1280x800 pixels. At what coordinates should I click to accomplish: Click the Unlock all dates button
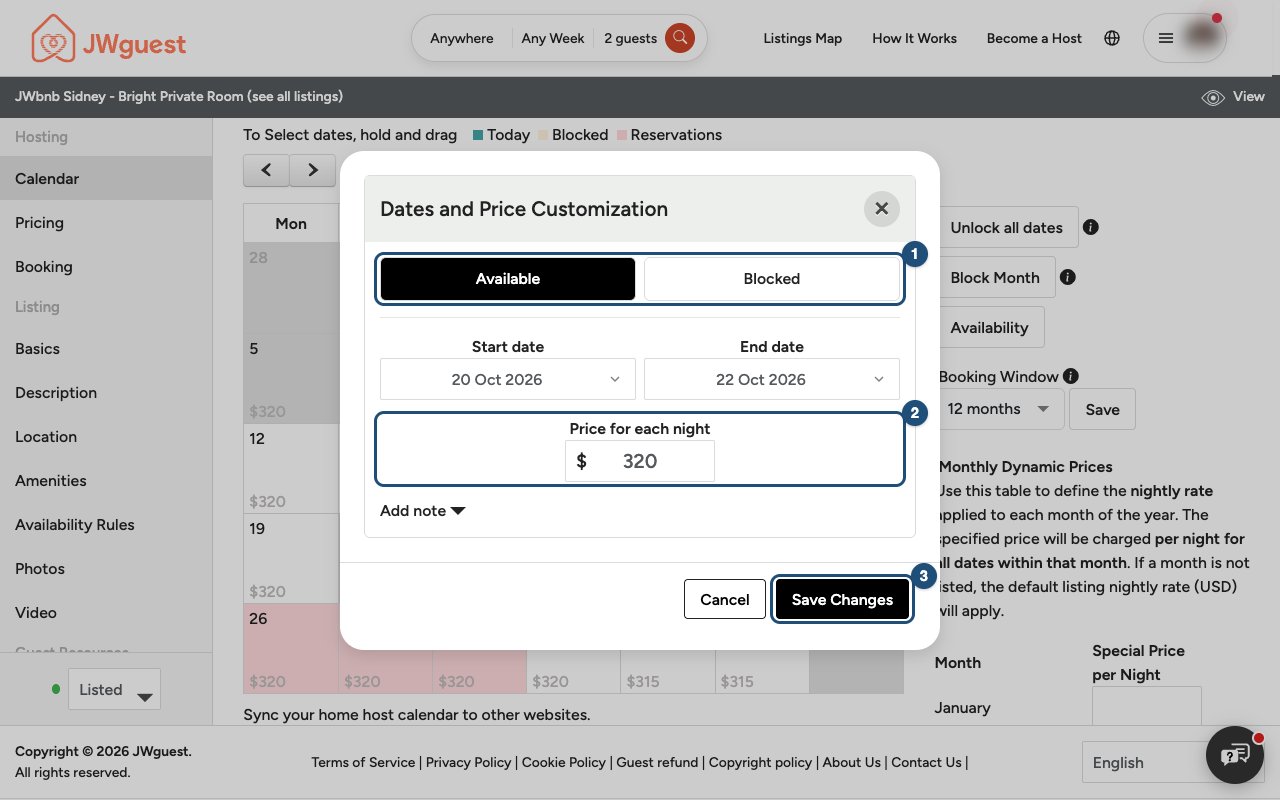click(1007, 227)
